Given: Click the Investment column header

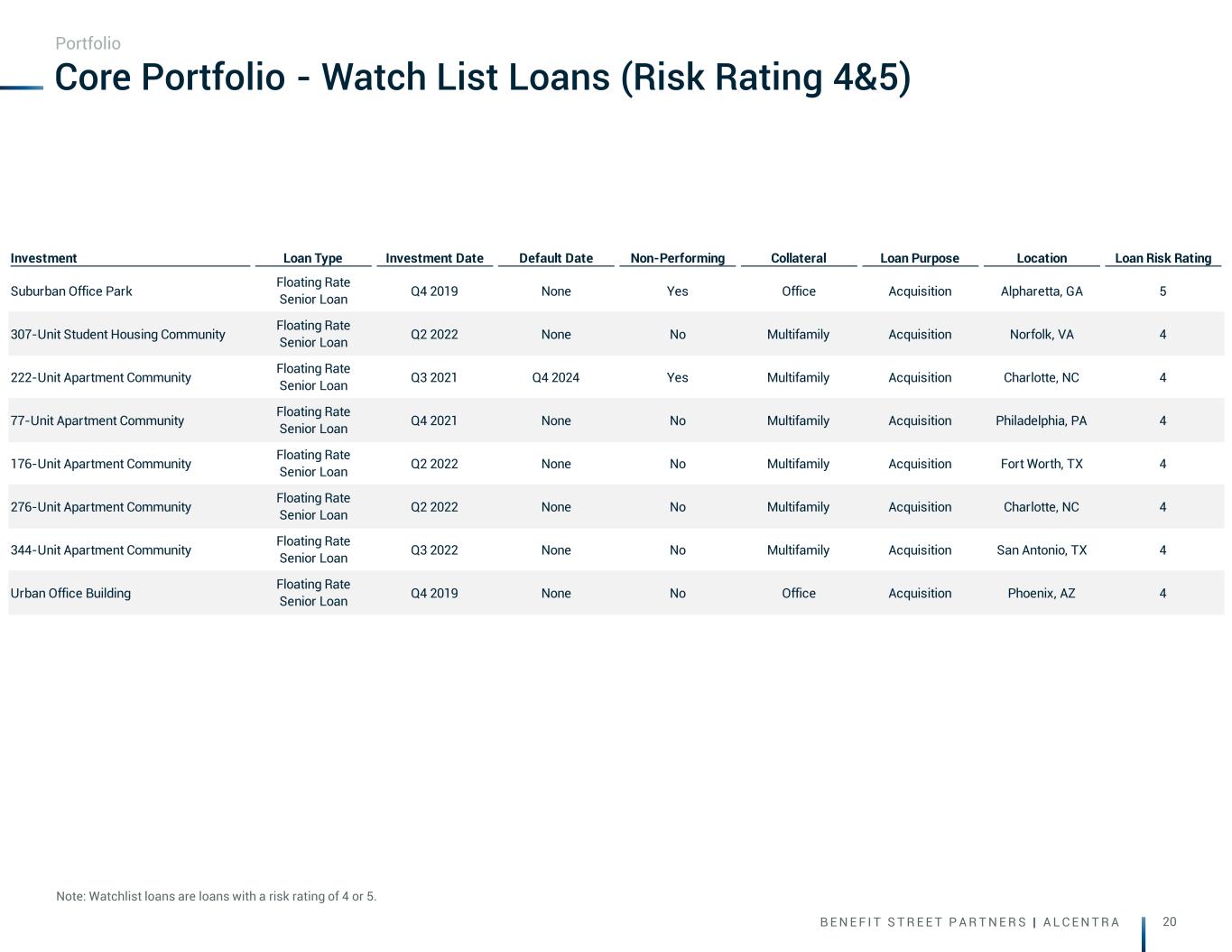Looking at the screenshot, I should point(43,258).
